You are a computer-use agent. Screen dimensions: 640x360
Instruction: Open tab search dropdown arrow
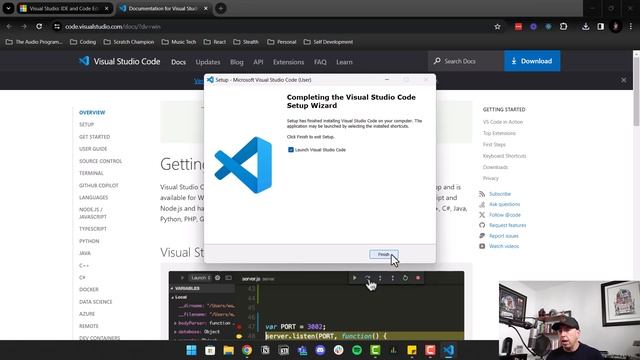pos(8,8)
